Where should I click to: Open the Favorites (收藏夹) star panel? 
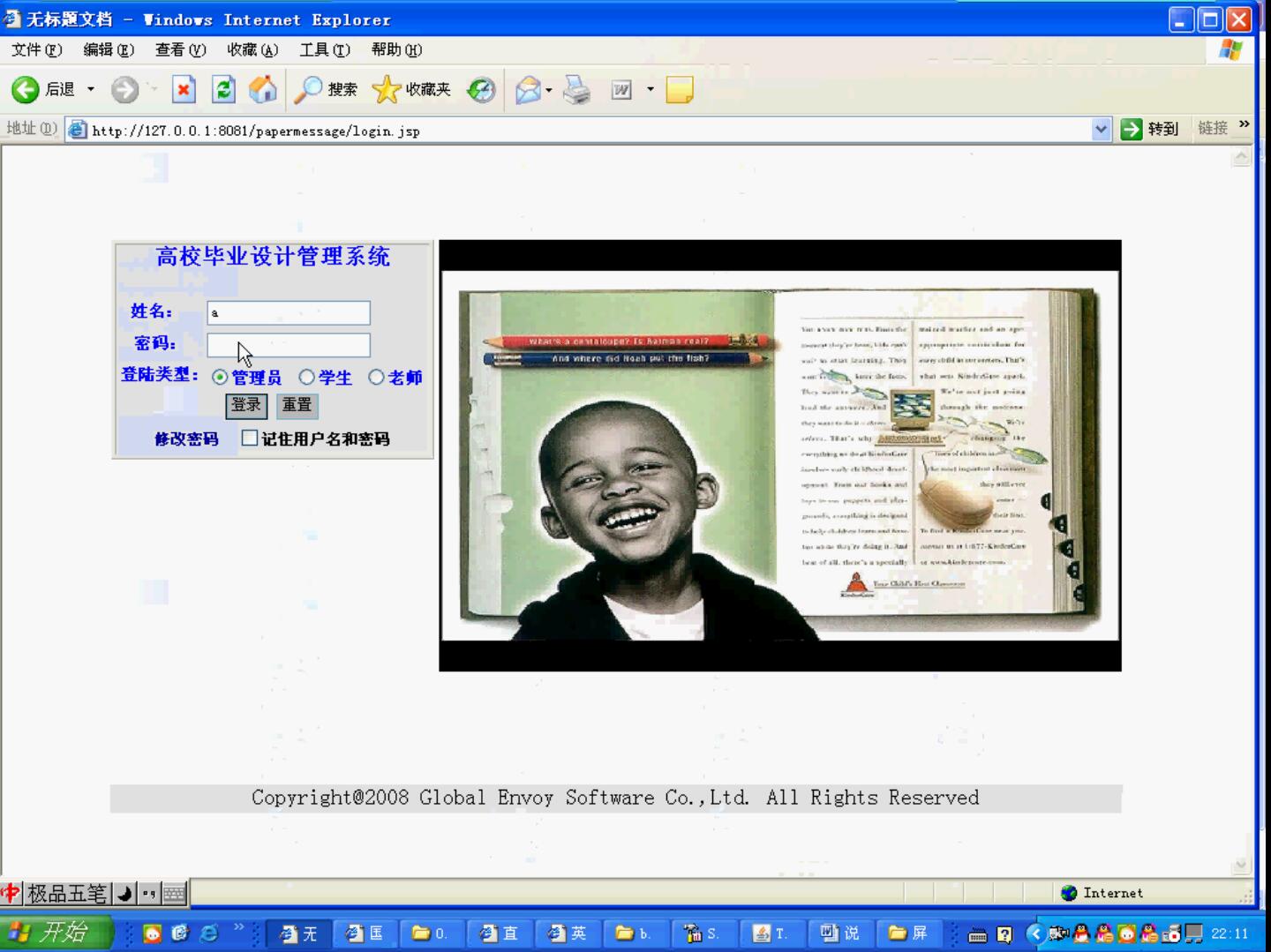click(411, 89)
